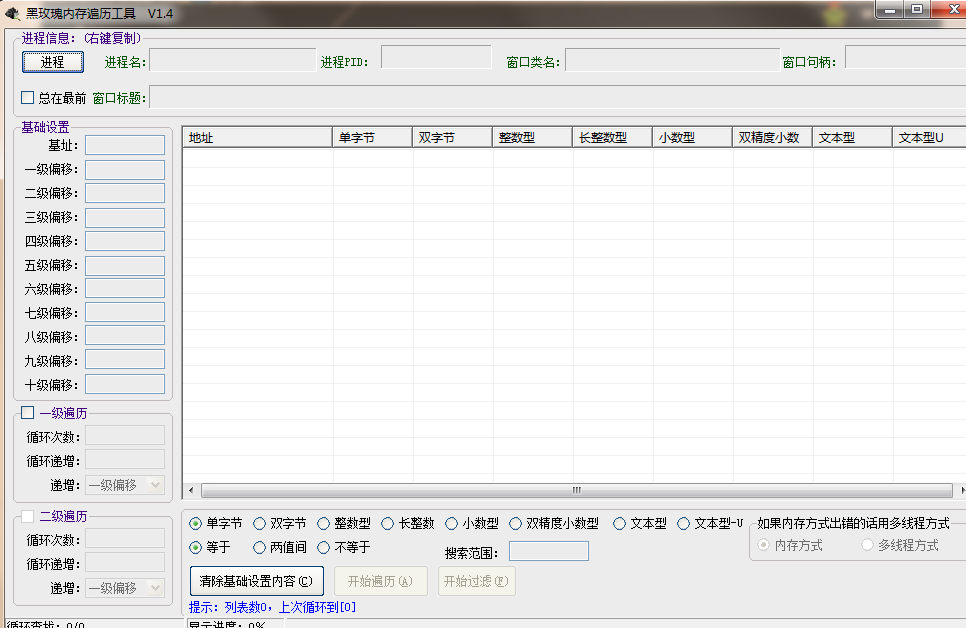Sort by the 地址 column header
The height and width of the screenshot is (628, 966).
[258, 137]
